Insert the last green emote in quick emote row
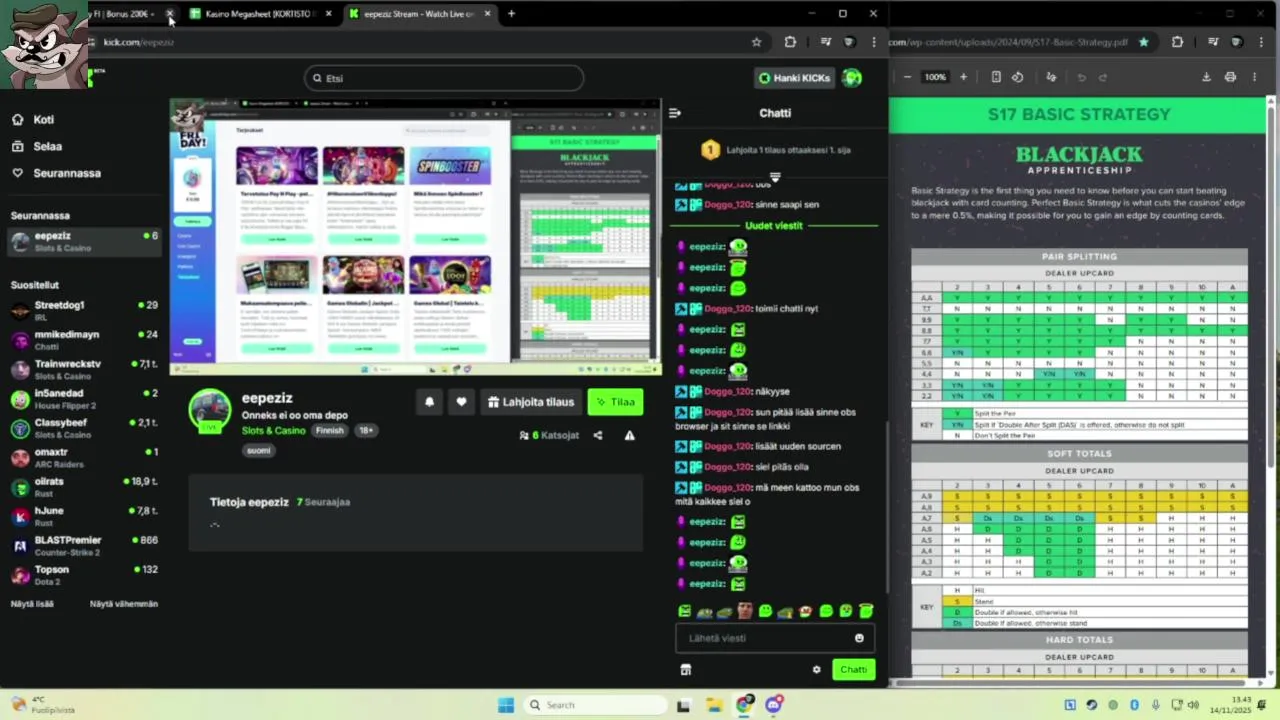 pyautogui.click(x=866, y=611)
